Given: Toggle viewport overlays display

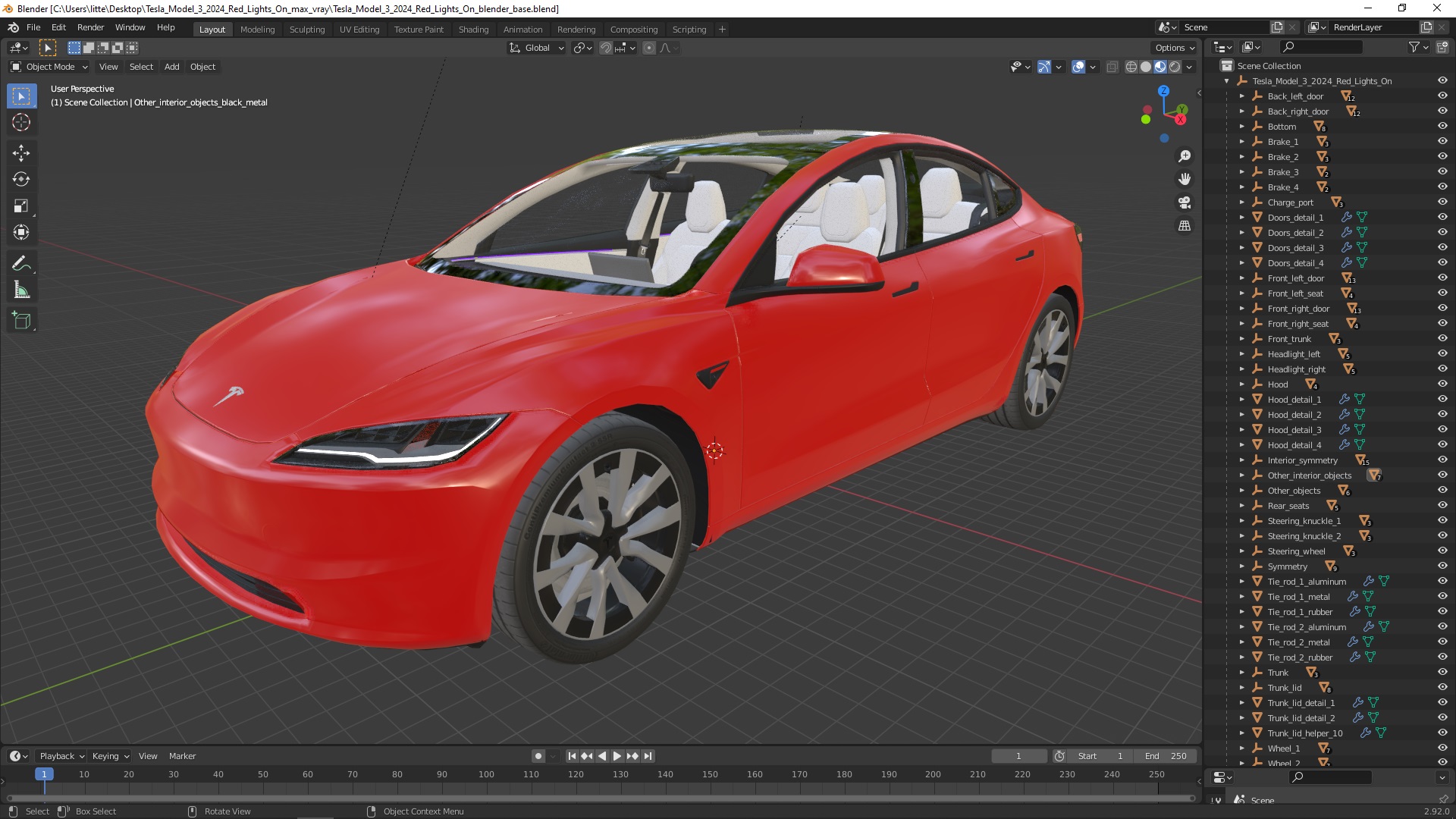Looking at the screenshot, I should 1078,67.
